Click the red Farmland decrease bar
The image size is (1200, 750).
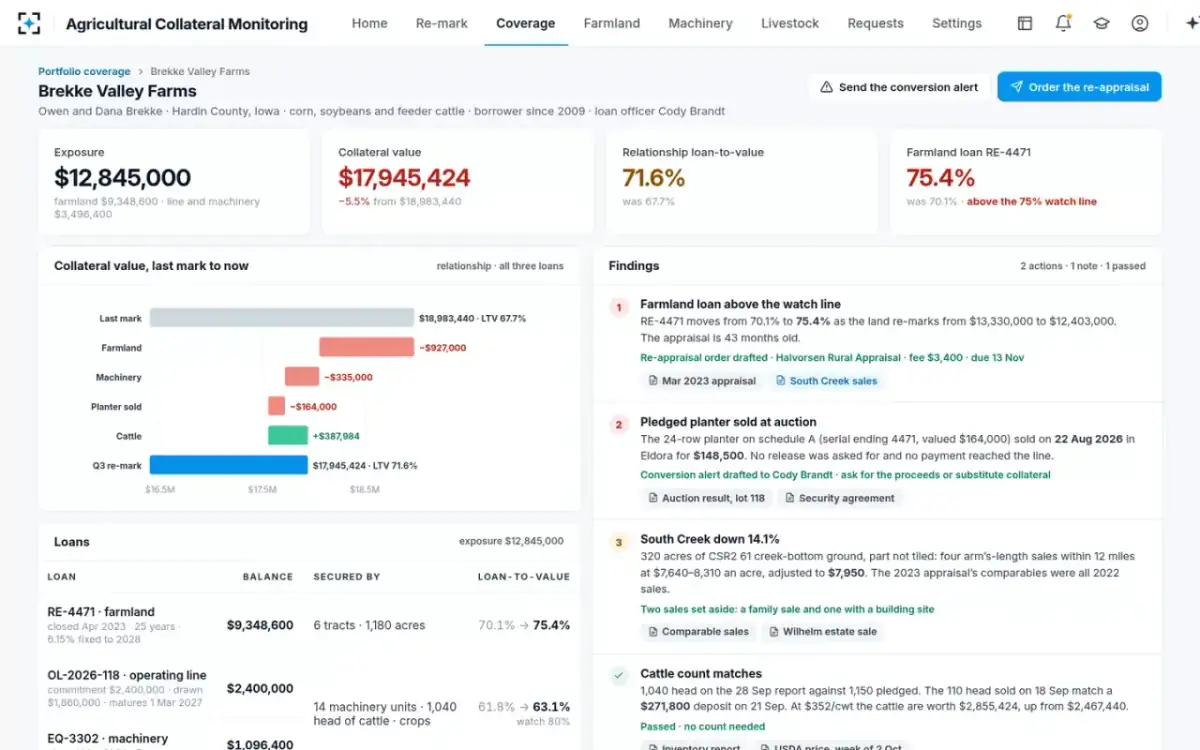coord(366,347)
